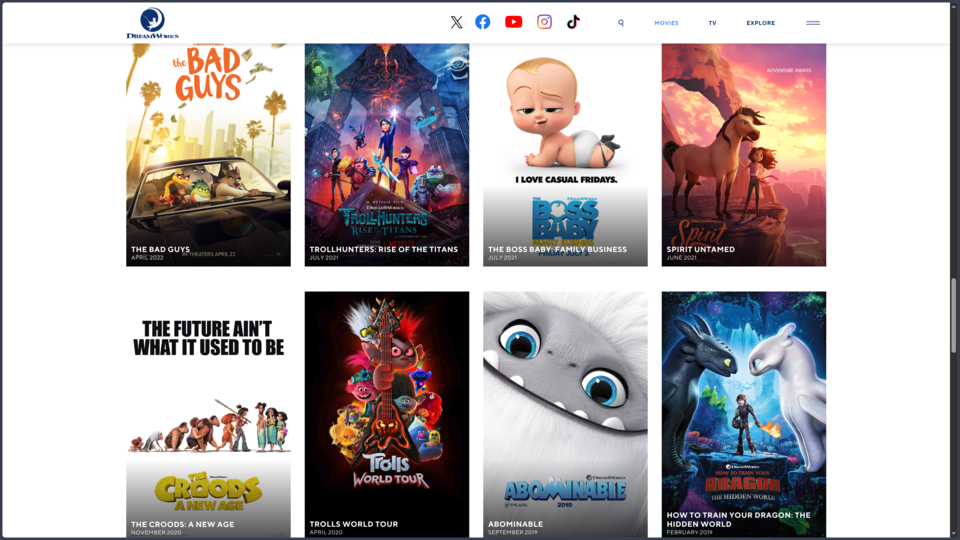
Task: Open Trollhunters: Rise of the Titans poster
Action: pos(387,154)
